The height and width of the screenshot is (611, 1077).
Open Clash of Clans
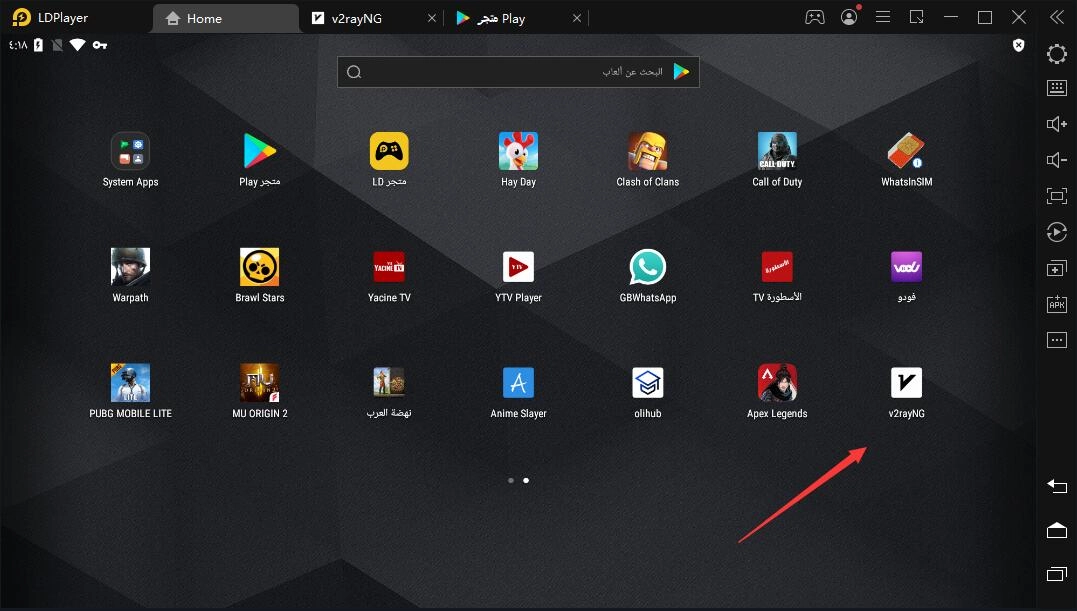click(x=648, y=151)
